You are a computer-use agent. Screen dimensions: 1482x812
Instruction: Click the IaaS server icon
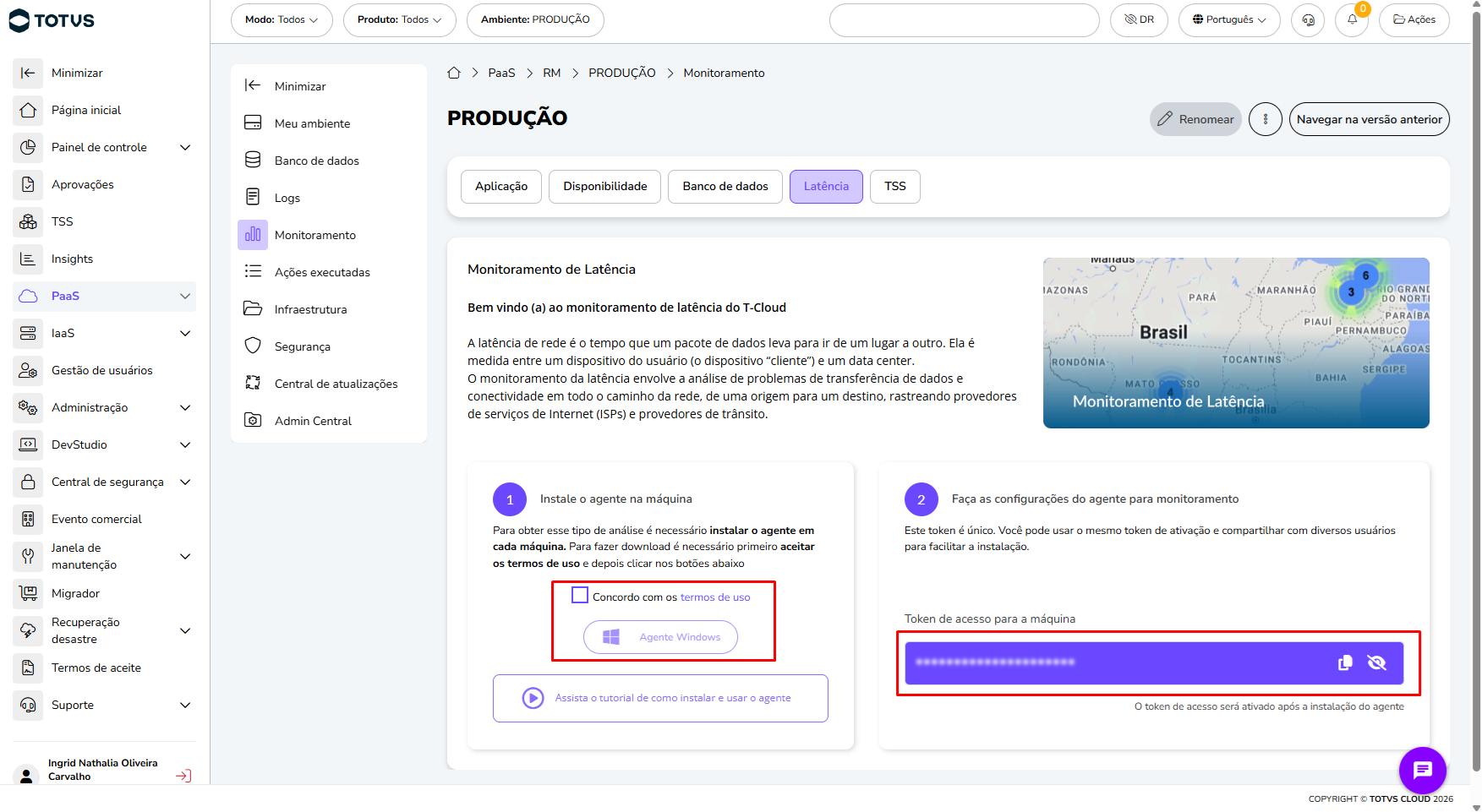pyautogui.click(x=28, y=333)
